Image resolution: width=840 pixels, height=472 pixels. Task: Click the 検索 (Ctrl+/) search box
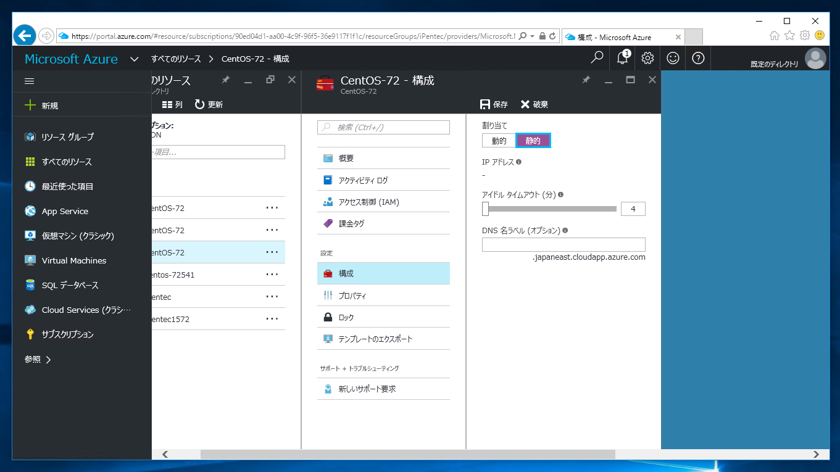tap(384, 128)
